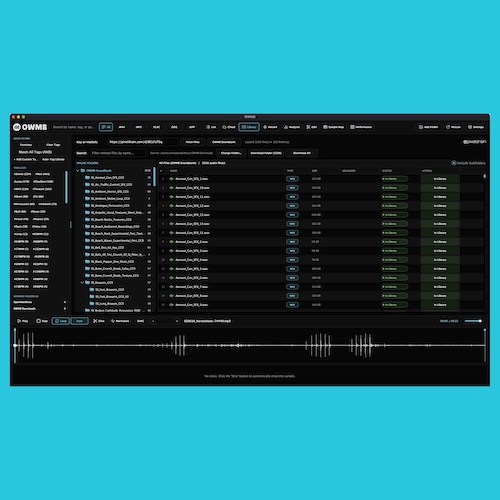Open the Record tab
The image size is (500, 500).
click(270, 127)
